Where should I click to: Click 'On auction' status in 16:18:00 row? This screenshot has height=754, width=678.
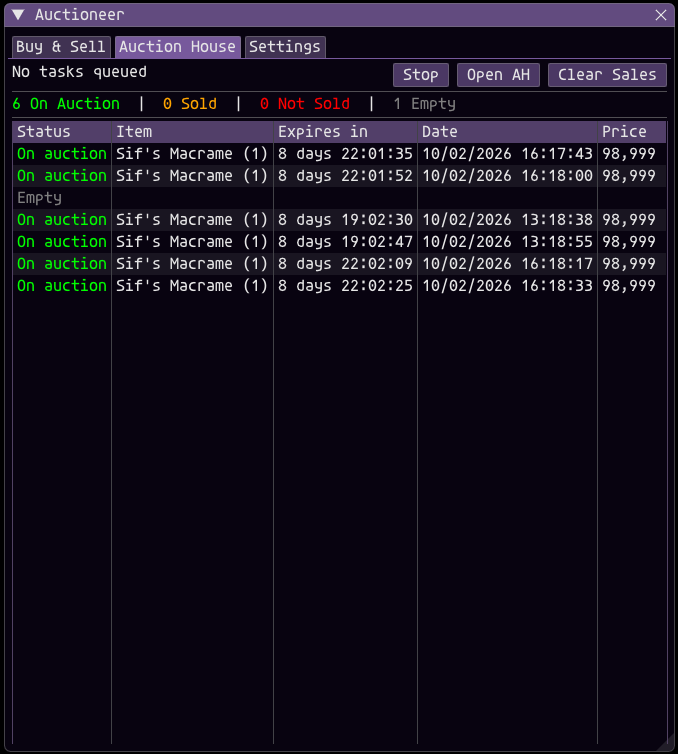pyautogui.click(x=62, y=176)
